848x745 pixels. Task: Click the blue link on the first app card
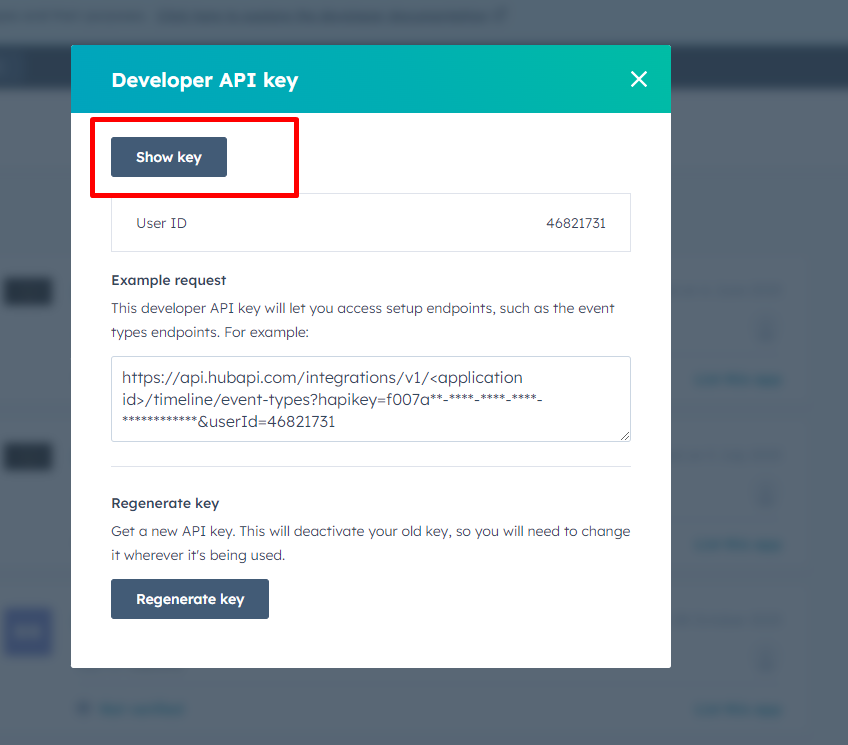(x=738, y=379)
